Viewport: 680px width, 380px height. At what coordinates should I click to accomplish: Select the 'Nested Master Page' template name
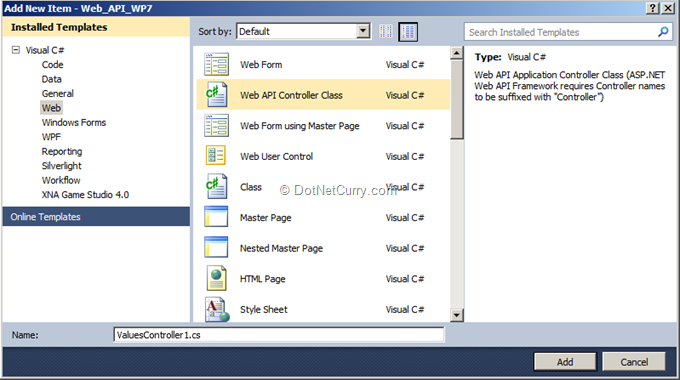[x=281, y=248]
